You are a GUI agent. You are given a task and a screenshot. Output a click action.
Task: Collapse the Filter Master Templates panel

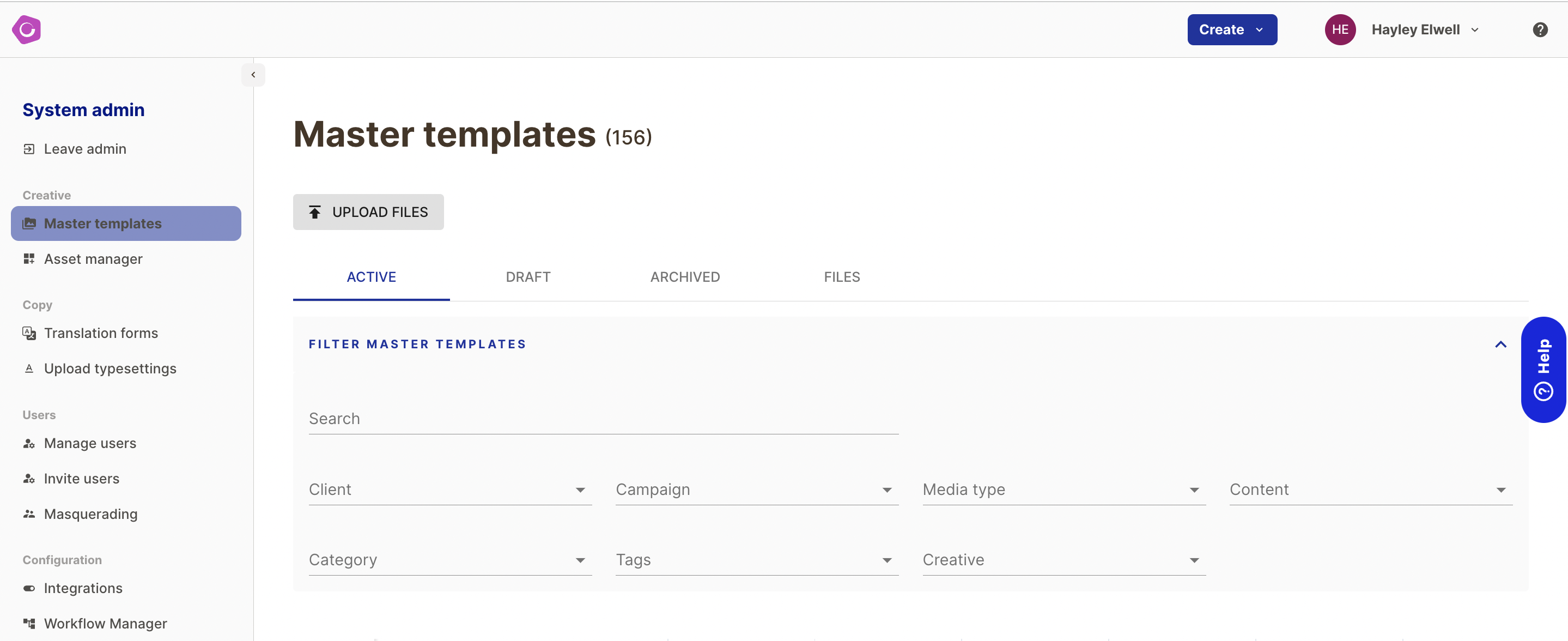pyautogui.click(x=1500, y=344)
